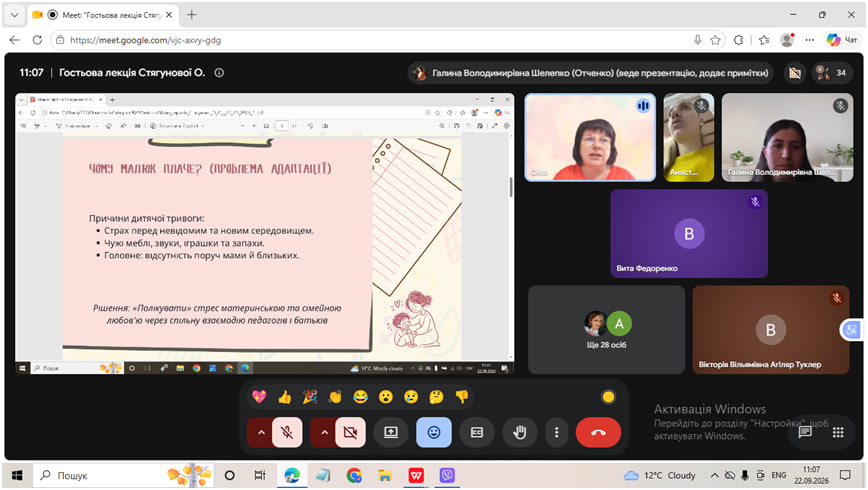Reload the Meet page
Screen dimensions: 868x490
(x=37, y=40)
